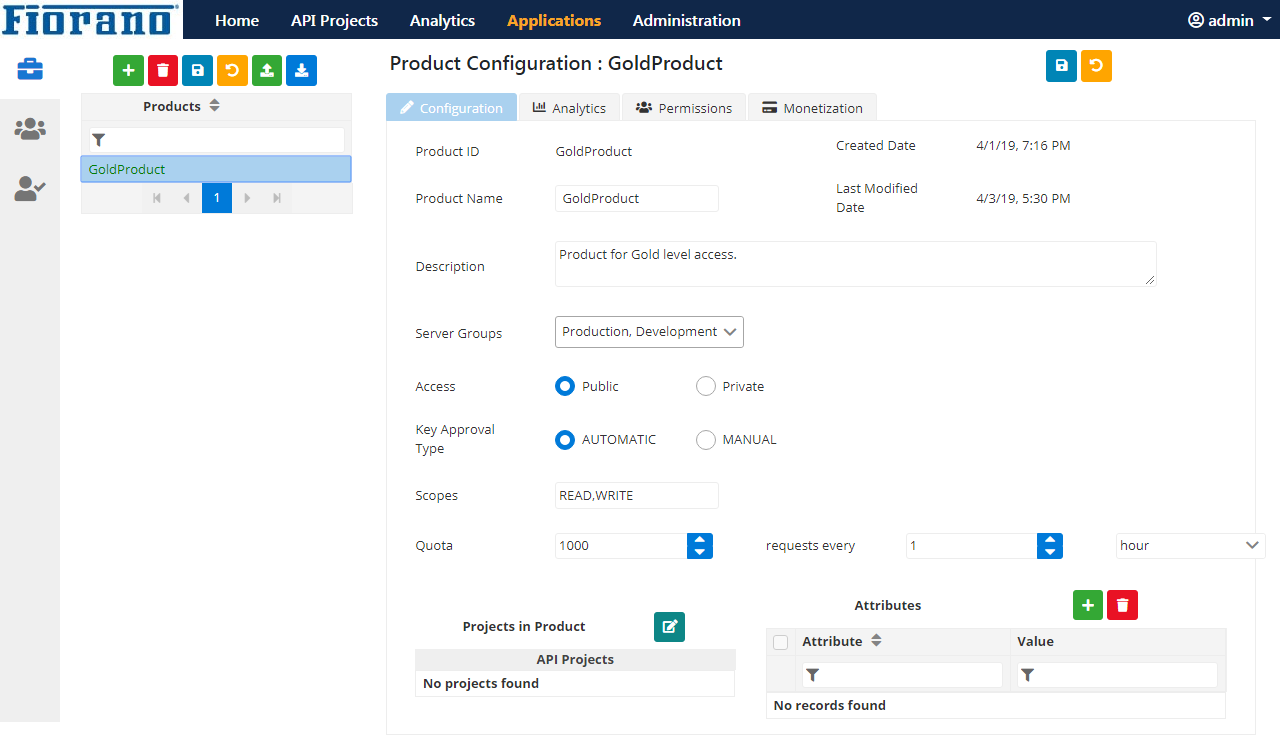The width and height of the screenshot is (1280, 735).
Task: Open the hour interval unit dropdown
Action: 1191,546
